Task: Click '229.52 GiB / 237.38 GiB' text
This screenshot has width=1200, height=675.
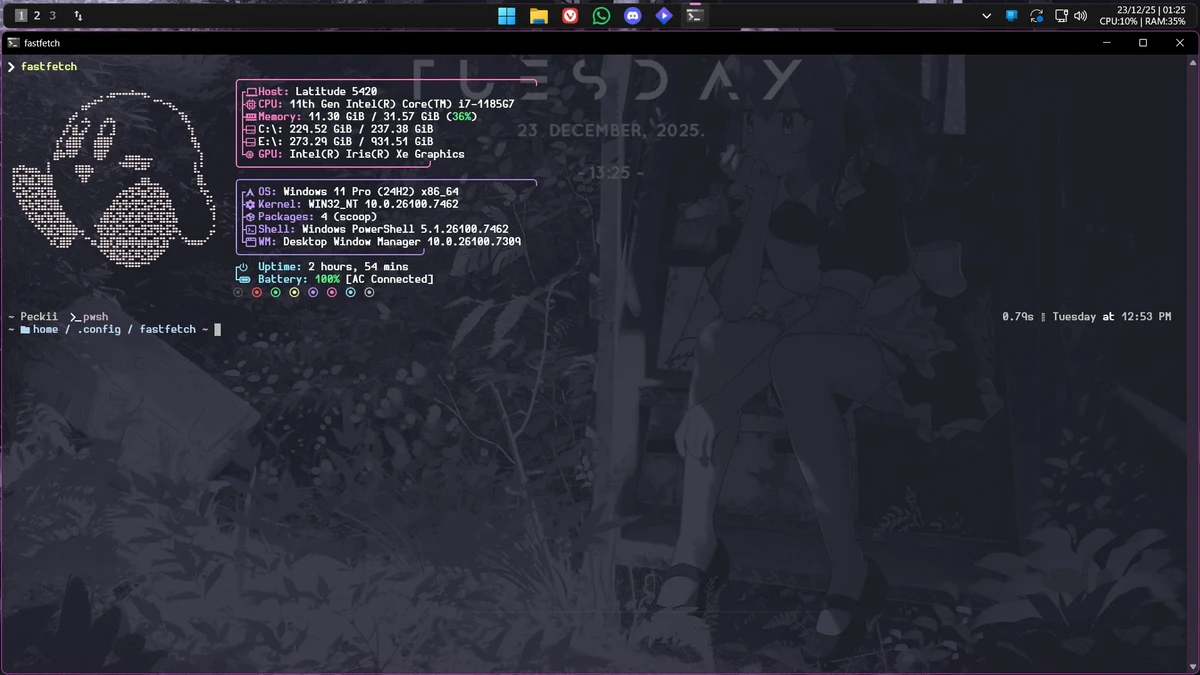Action: click(x=361, y=129)
